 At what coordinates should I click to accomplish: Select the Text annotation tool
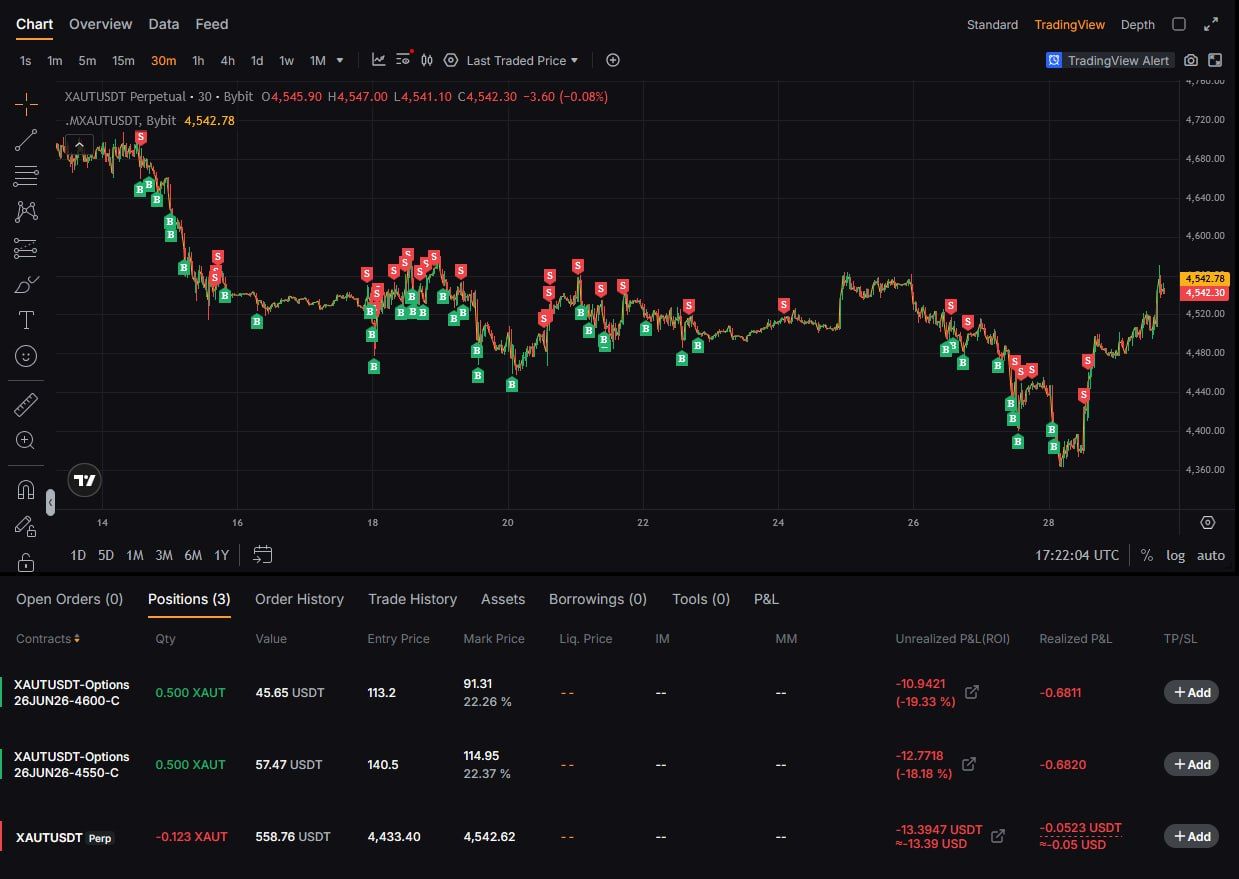tap(26, 320)
